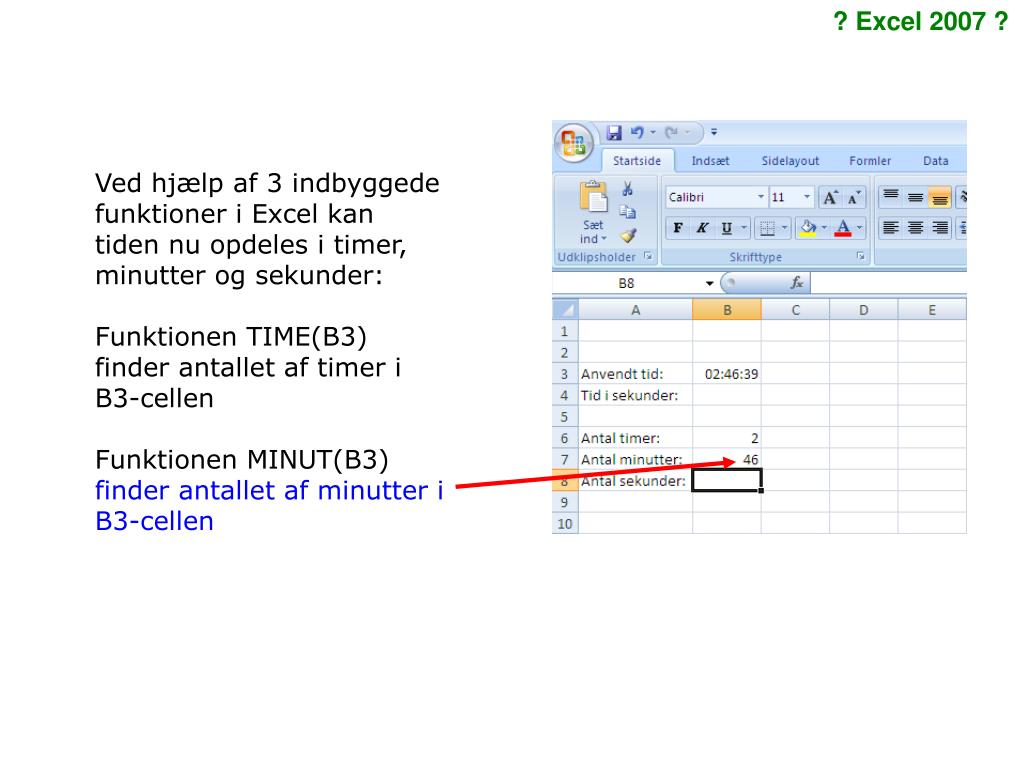Viewport: 1024px width, 768px height.
Task: Click cell B6 containing 2
Action: tap(727, 438)
